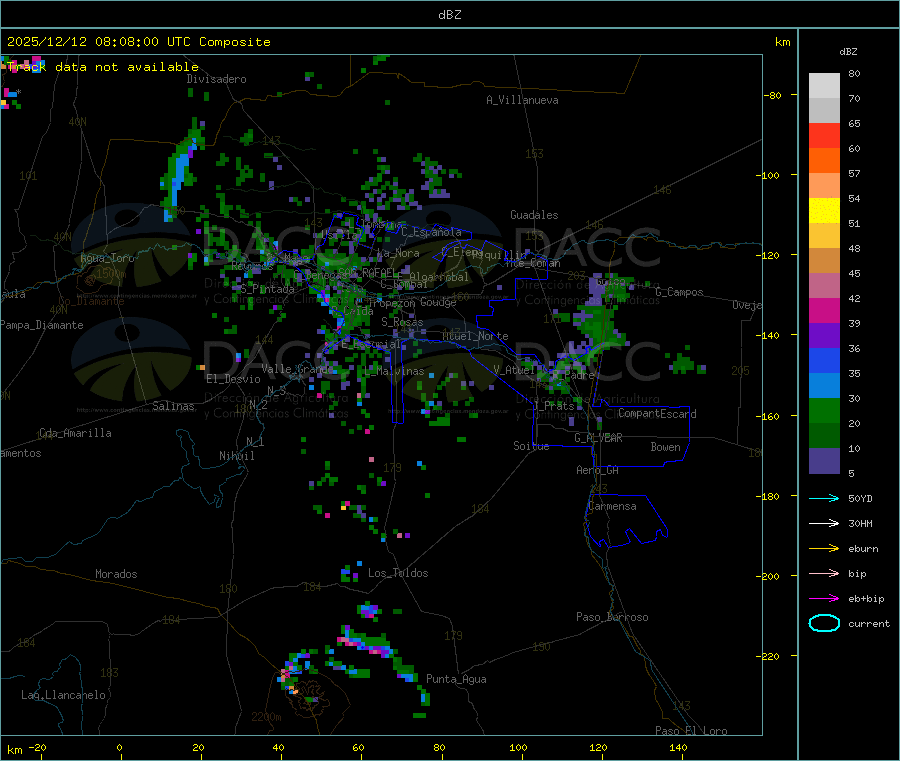Click the Los_Toldos map label
This screenshot has height=761, width=900.
398,573
